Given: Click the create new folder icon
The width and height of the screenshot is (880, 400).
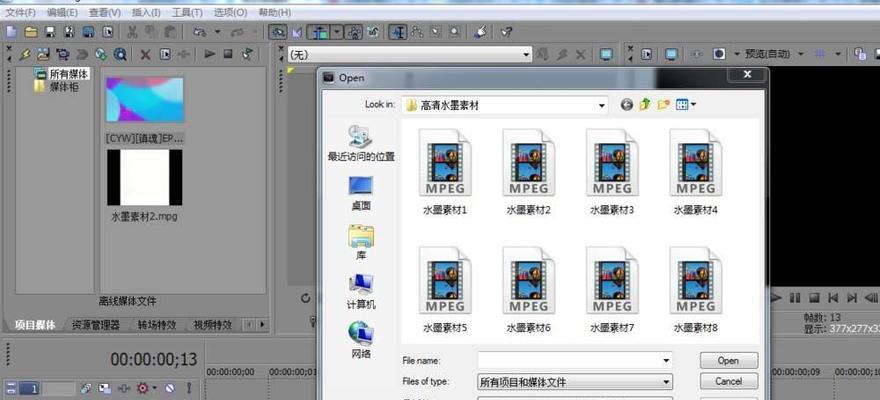Looking at the screenshot, I should pyautogui.click(x=664, y=104).
